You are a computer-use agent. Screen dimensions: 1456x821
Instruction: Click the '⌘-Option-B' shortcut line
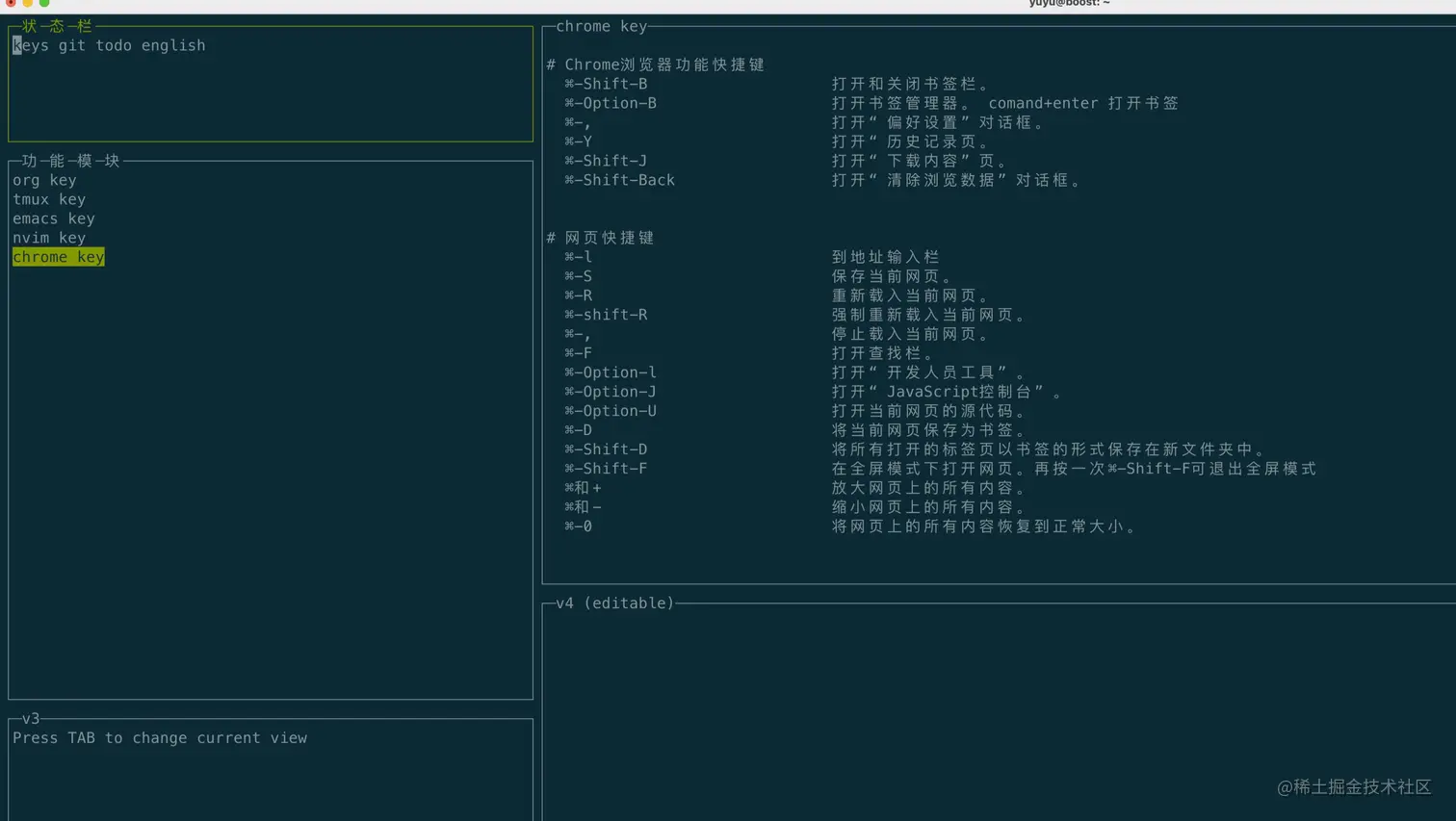[x=871, y=103]
